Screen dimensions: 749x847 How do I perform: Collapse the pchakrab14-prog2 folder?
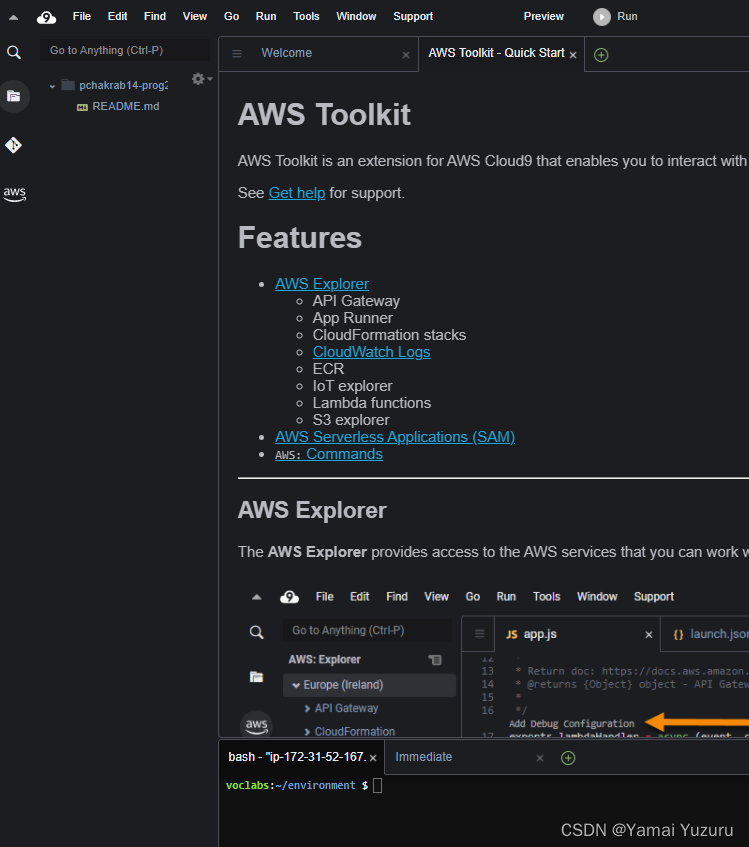pyautogui.click(x=52, y=86)
